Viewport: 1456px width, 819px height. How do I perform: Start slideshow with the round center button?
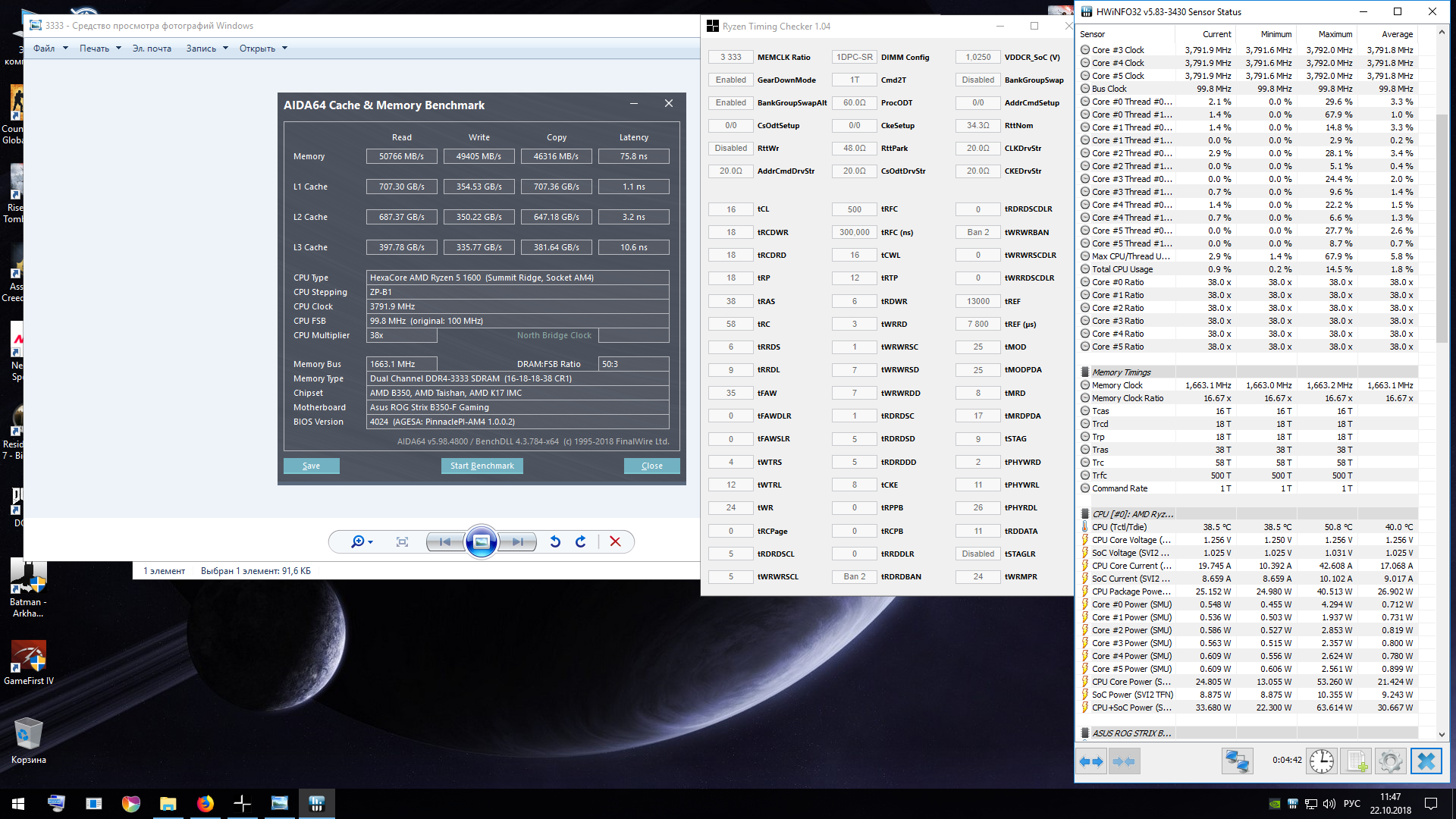pyautogui.click(x=481, y=541)
